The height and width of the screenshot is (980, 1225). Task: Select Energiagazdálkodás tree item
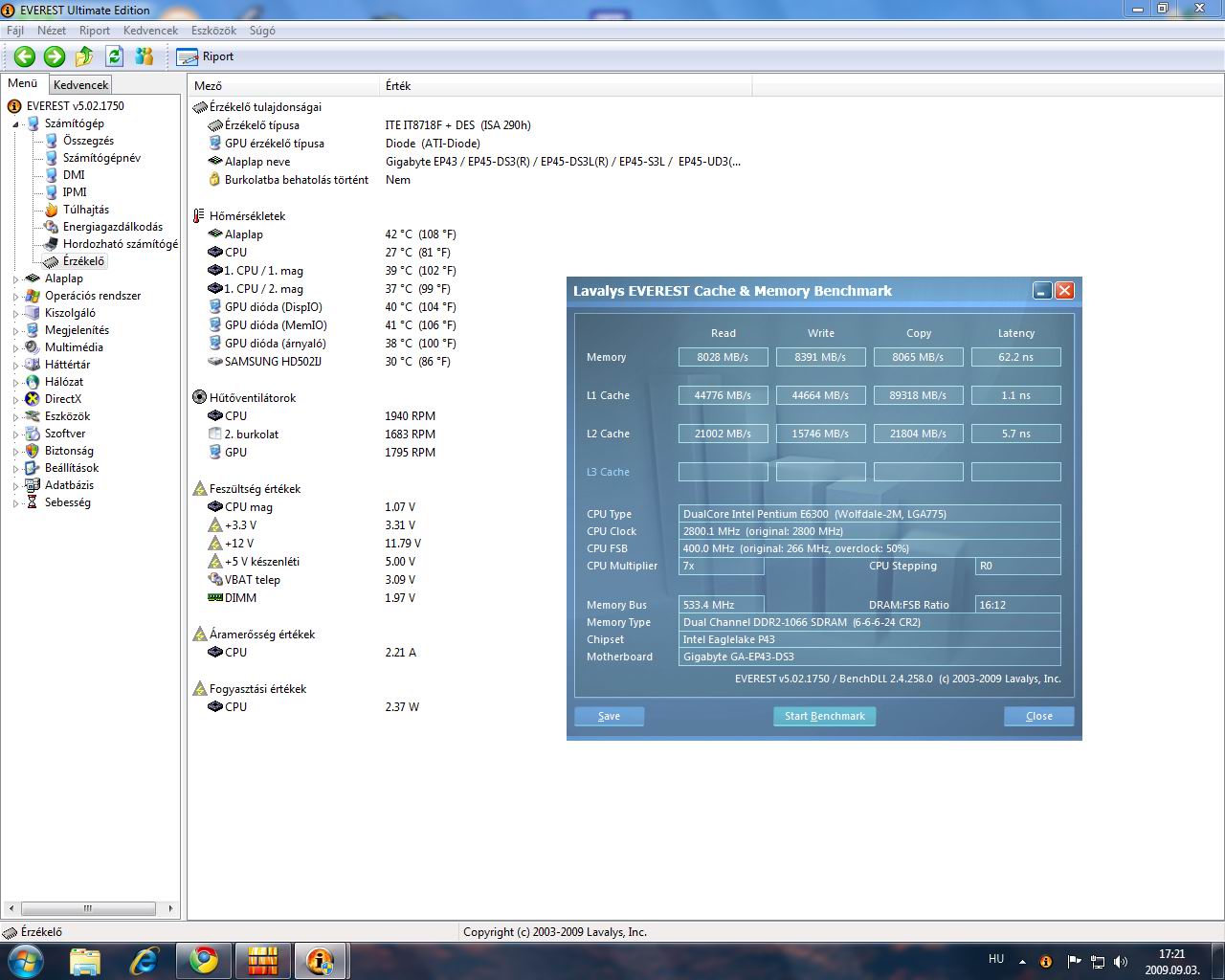tap(112, 227)
